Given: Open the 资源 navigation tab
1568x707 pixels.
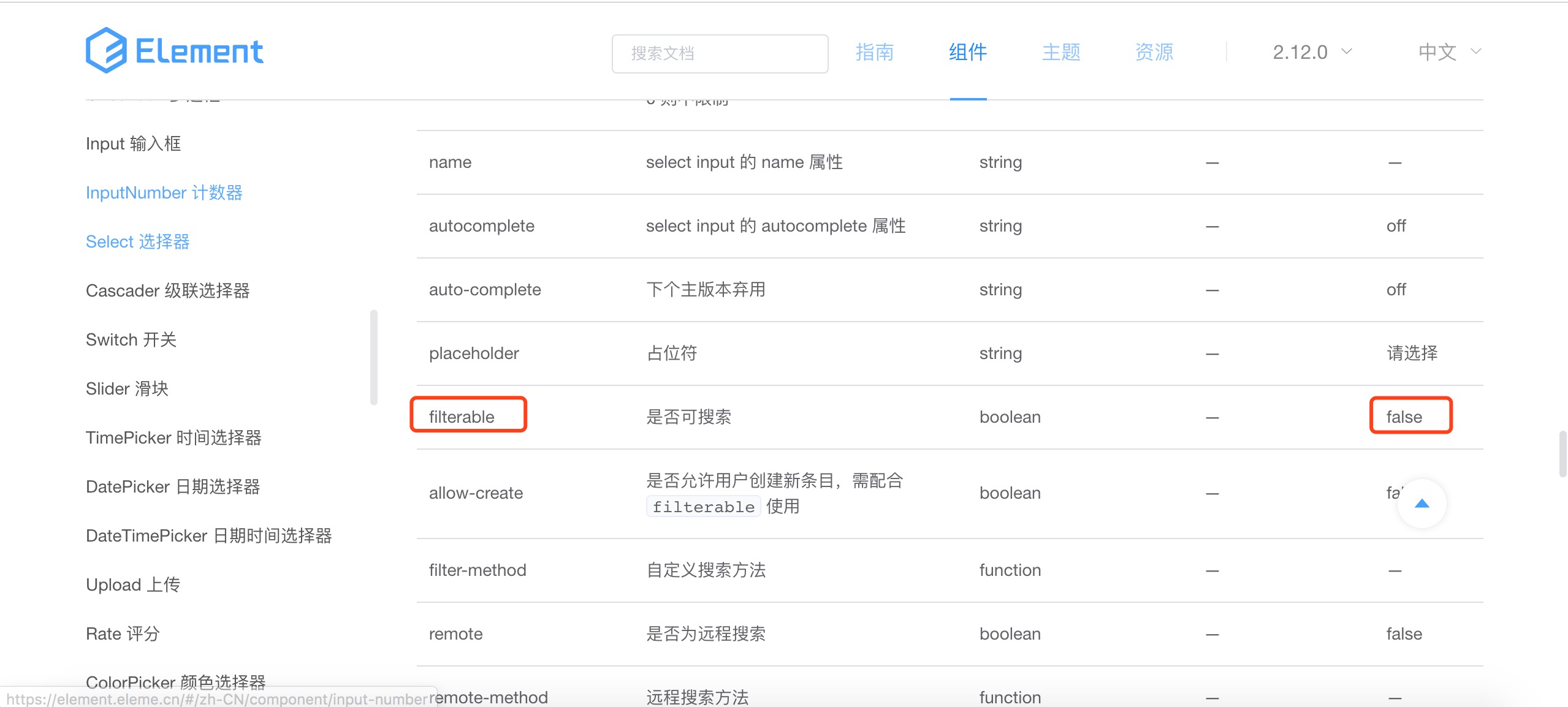Looking at the screenshot, I should pos(1154,52).
